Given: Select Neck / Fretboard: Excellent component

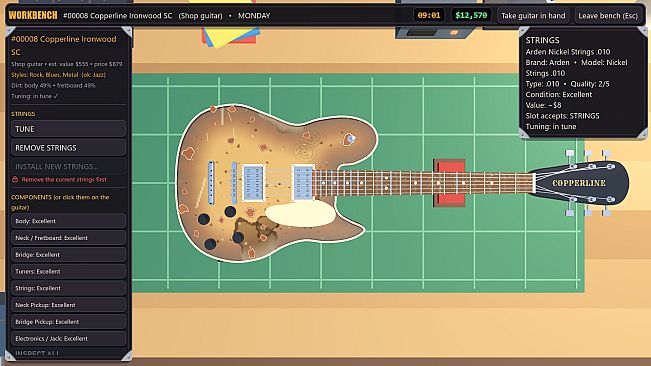Looking at the screenshot, I should pyautogui.click(x=68, y=238).
